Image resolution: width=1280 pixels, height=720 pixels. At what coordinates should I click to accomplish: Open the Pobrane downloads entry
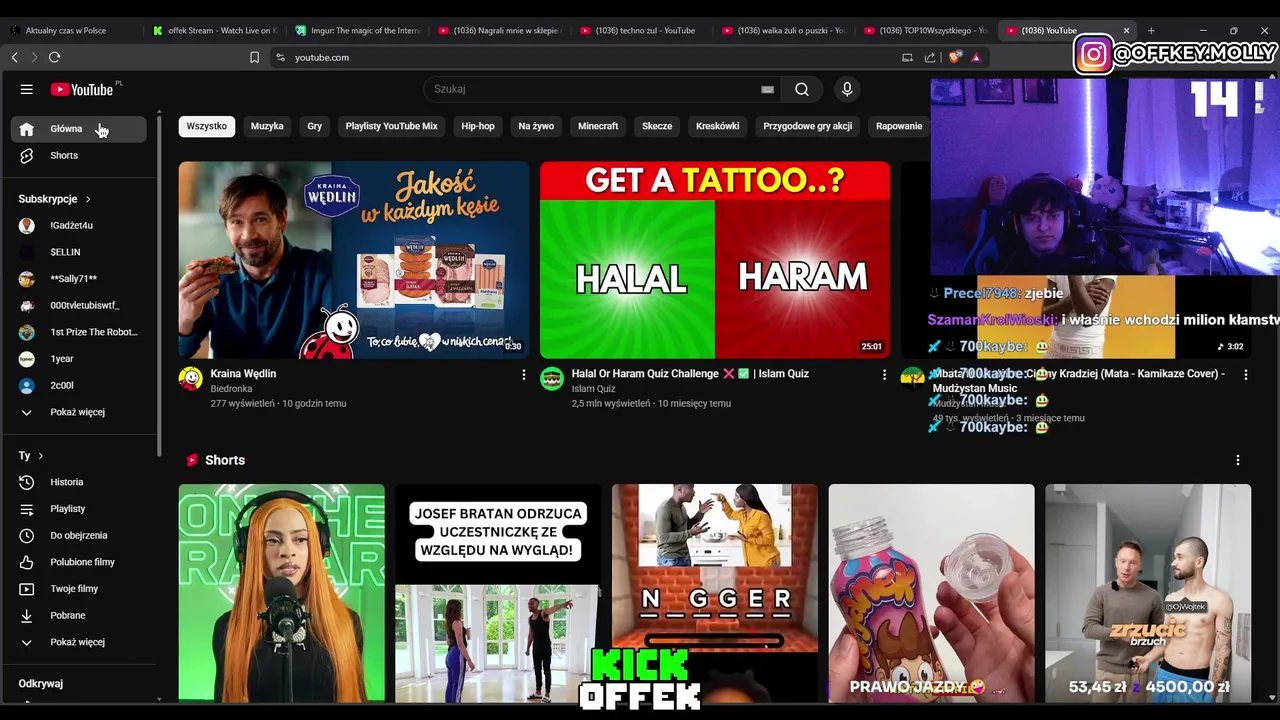[79, 615]
